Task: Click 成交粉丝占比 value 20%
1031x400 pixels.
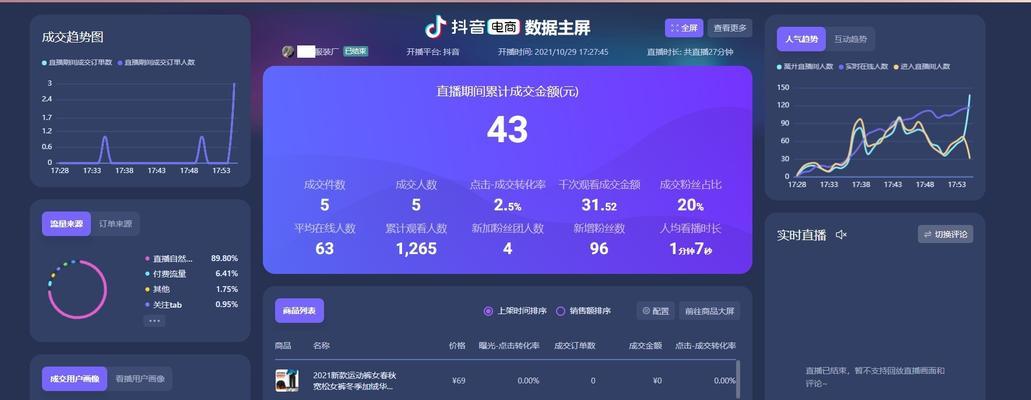Action: 690,205
